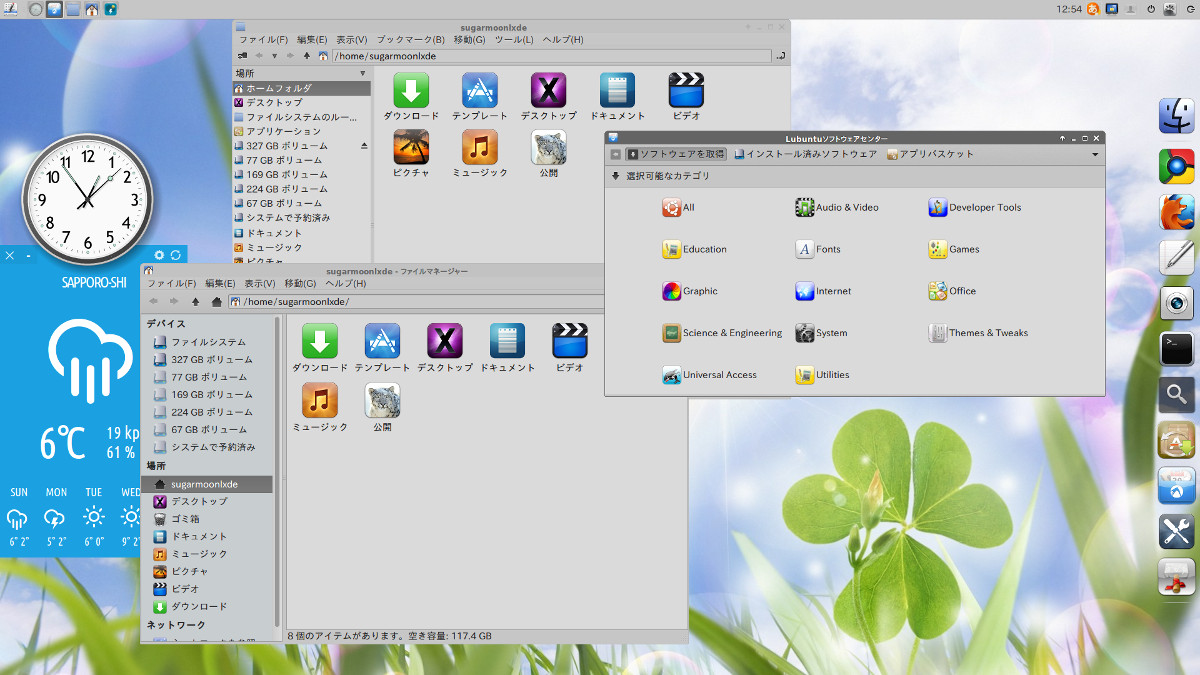Launch Chrome browser from the dock
The image size is (1200, 675).
pyautogui.click(x=1177, y=166)
